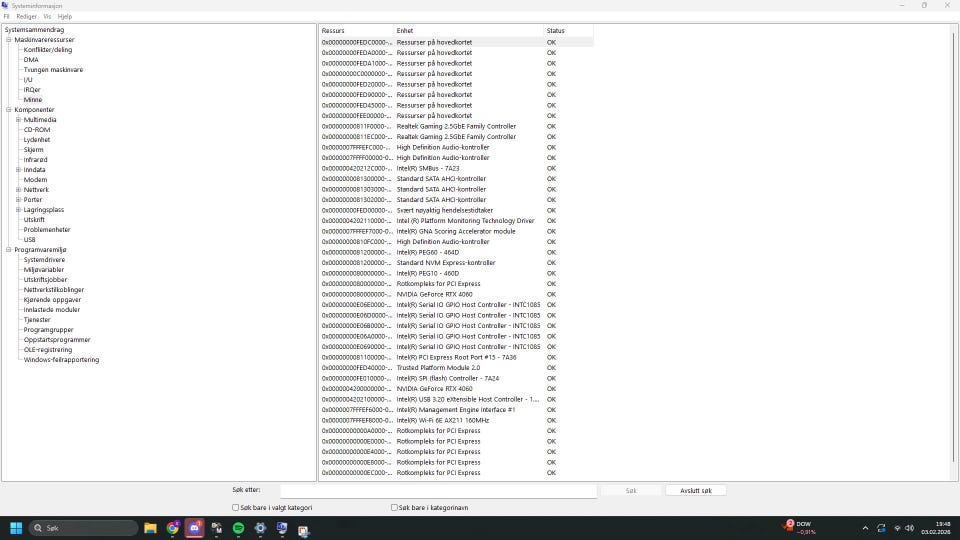Select the Tjenester tree item
Screen dimensions: 960x540
[37, 320]
